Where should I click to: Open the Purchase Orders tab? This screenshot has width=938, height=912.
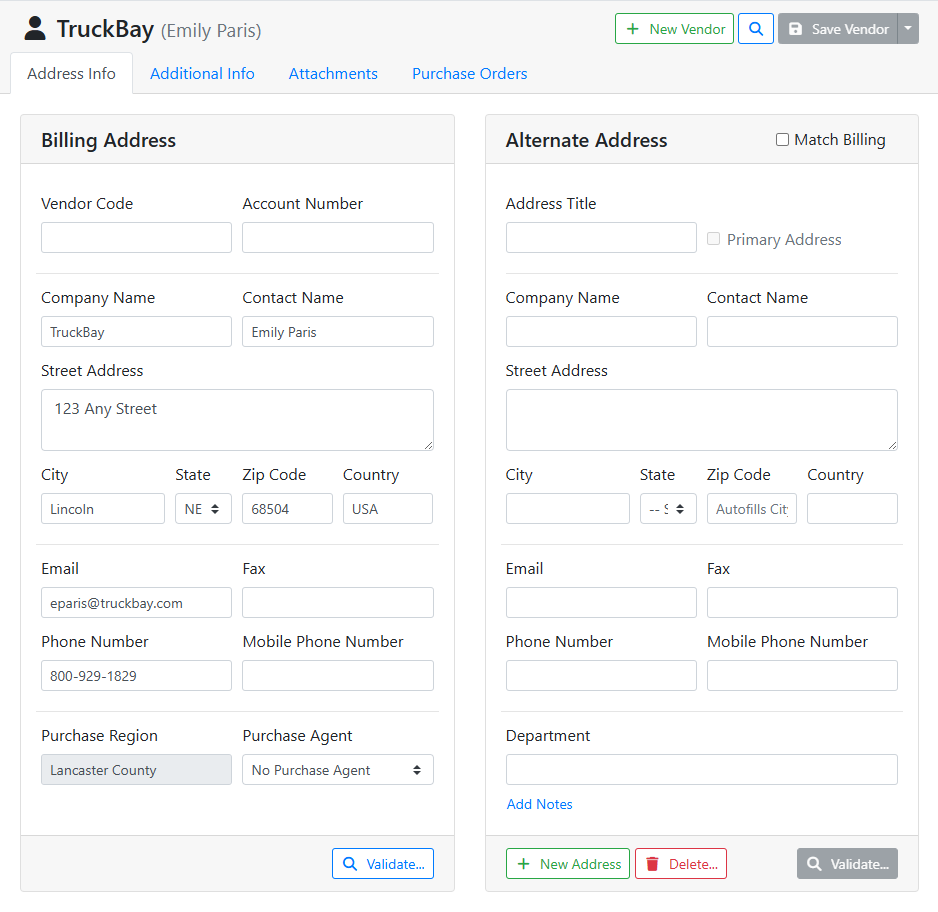[x=469, y=74]
